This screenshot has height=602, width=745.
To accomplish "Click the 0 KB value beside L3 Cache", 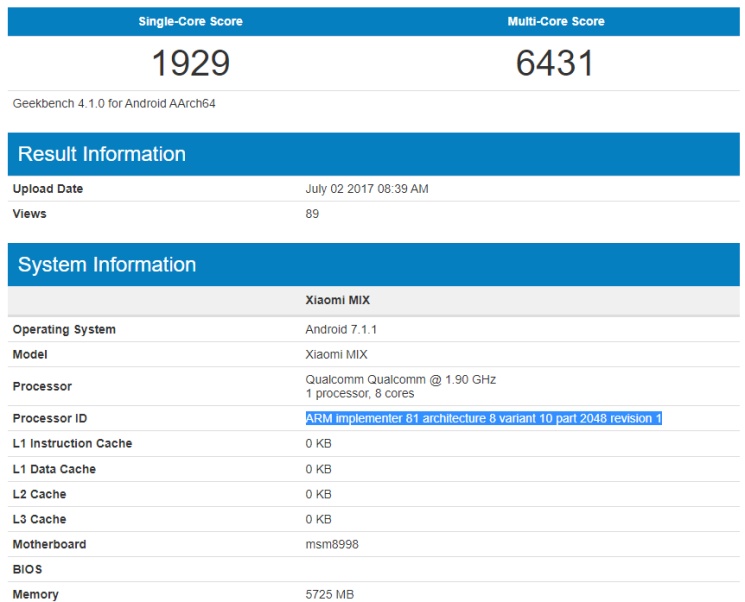I will coord(318,519).
